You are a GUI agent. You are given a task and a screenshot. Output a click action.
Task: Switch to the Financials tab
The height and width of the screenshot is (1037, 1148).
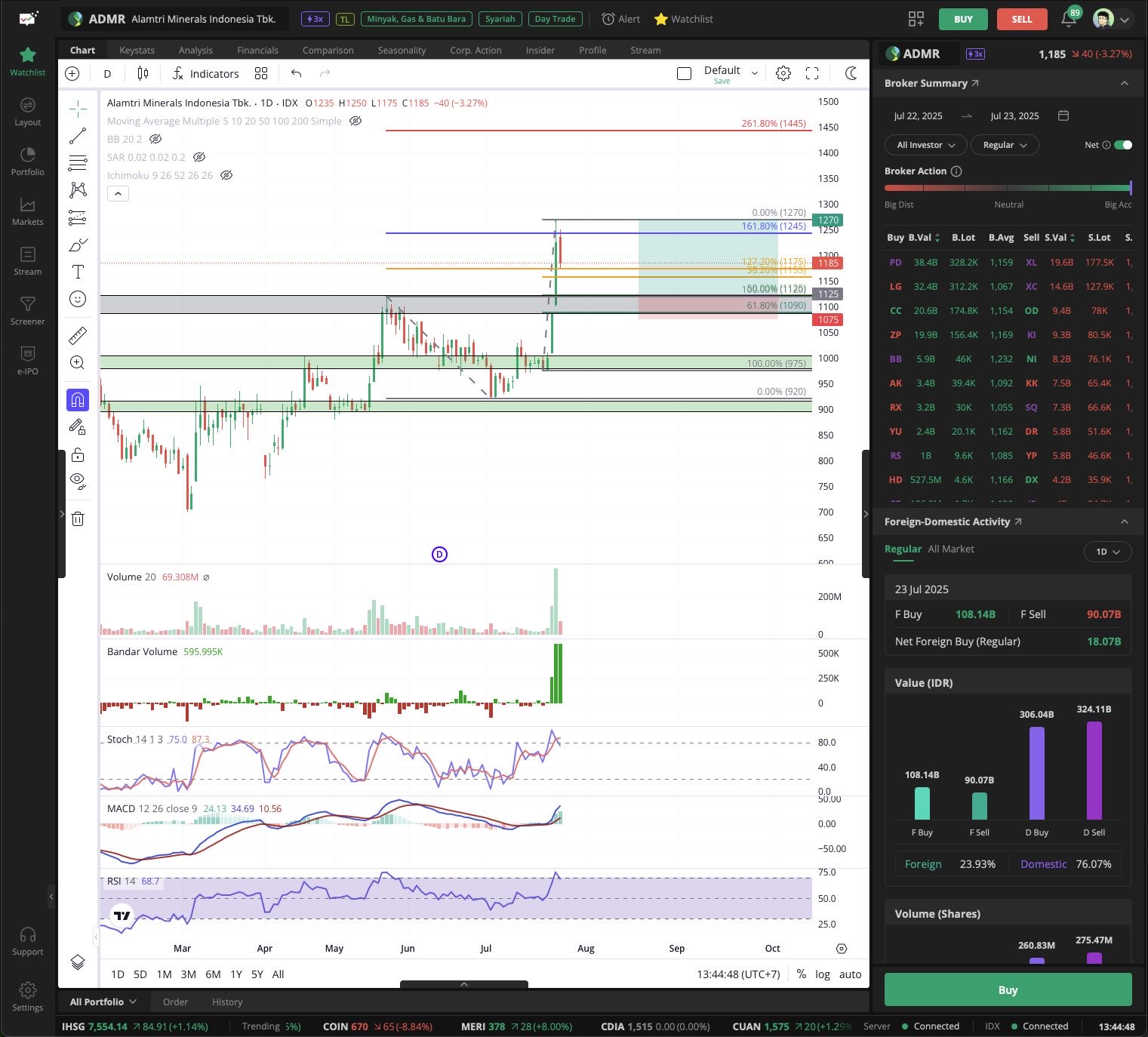(x=257, y=50)
